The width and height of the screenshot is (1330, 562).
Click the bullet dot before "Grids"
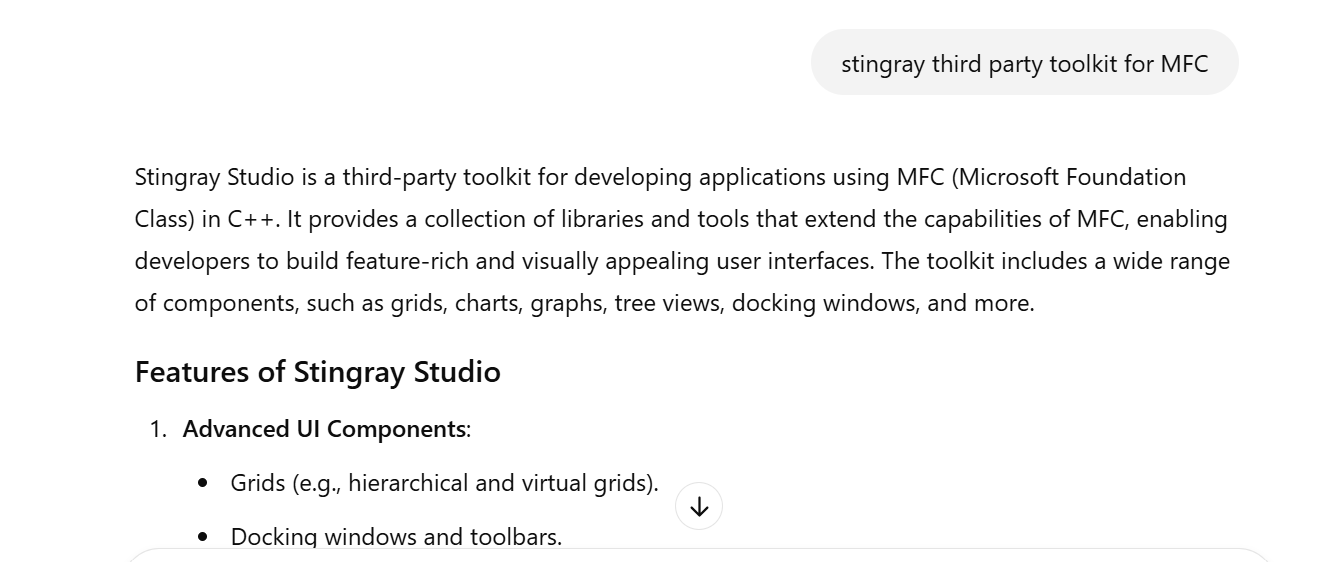tap(203, 483)
